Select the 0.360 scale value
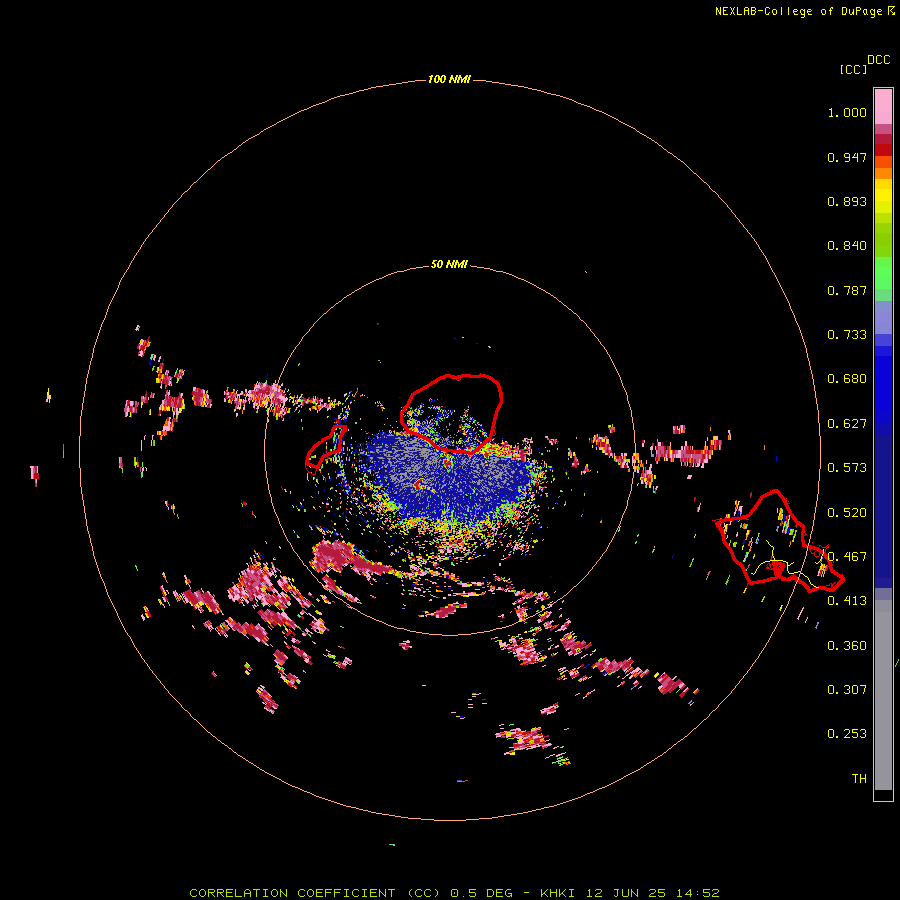900x900 pixels. (847, 646)
